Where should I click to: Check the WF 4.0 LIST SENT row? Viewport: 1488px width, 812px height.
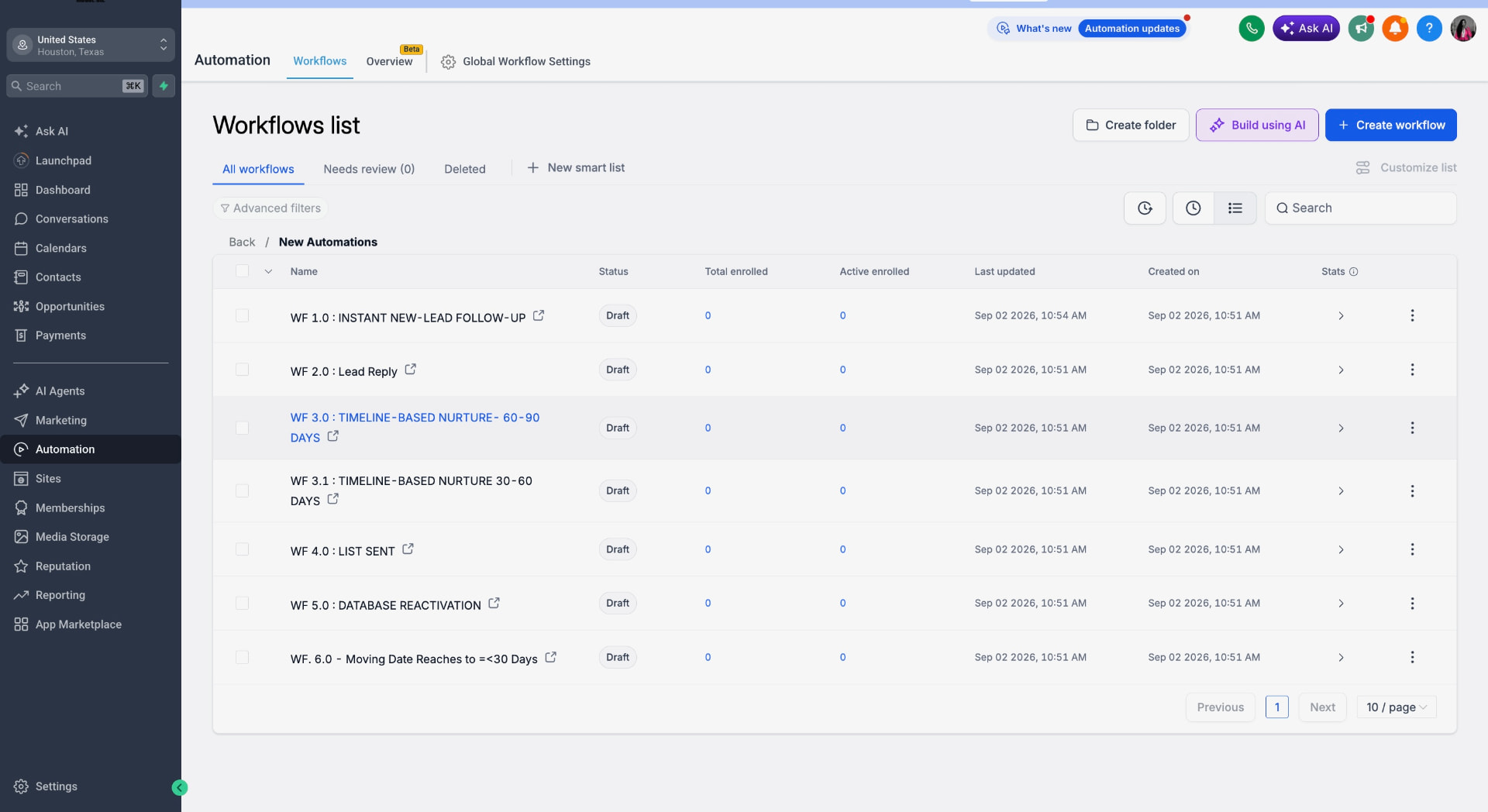pyautogui.click(x=243, y=549)
